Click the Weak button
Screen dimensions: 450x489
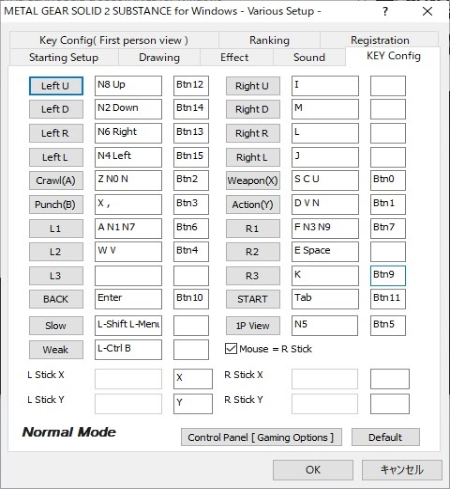tap(56, 350)
